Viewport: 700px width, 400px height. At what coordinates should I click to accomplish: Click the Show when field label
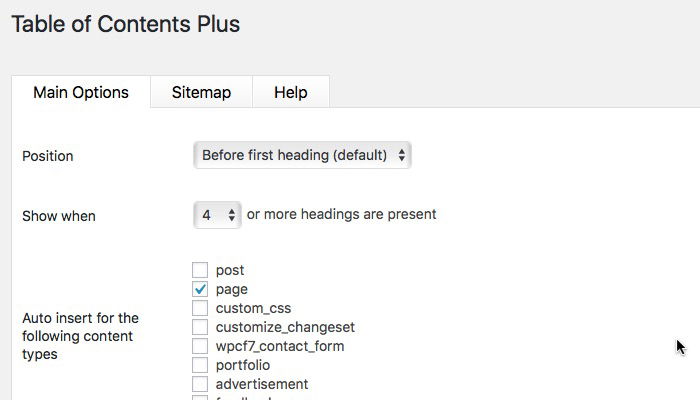click(x=59, y=216)
